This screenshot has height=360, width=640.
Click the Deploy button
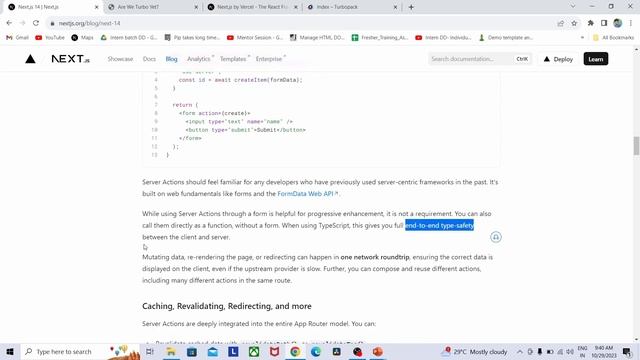point(558,59)
